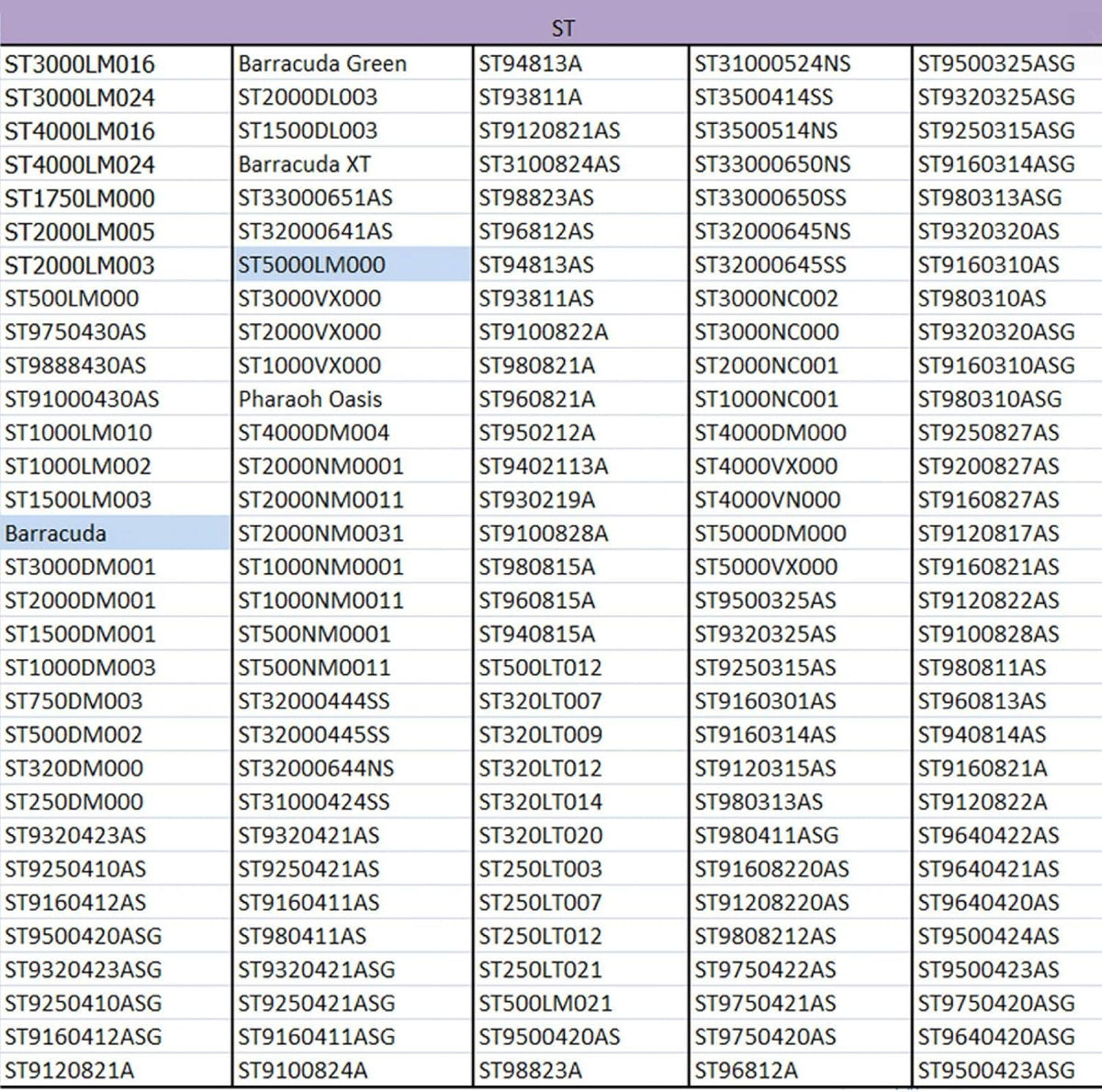This screenshot has height=1092, width=1102.
Task: Select cell ST33000650NS
Action: tap(800, 164)
